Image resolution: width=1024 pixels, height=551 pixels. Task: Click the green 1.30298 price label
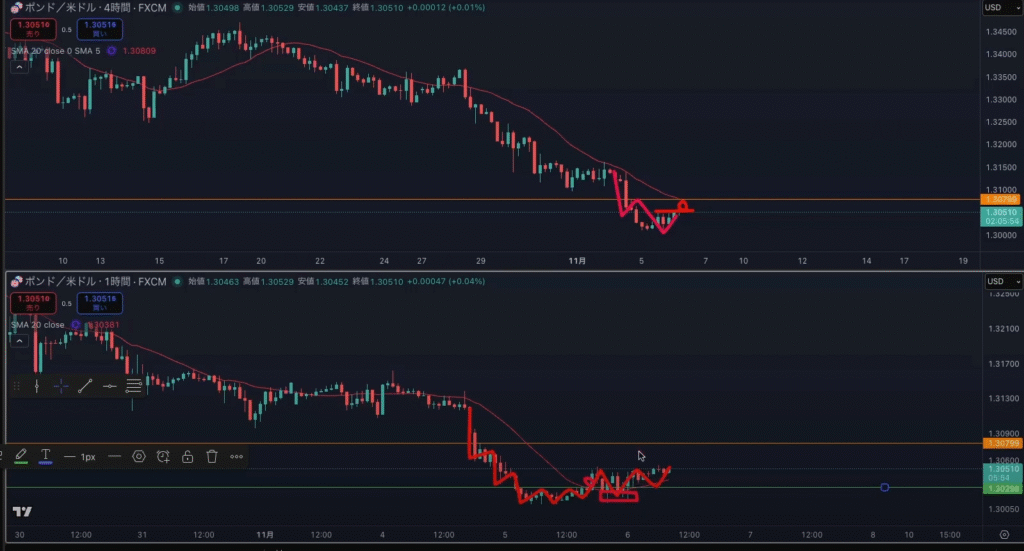click(1002, 488)
